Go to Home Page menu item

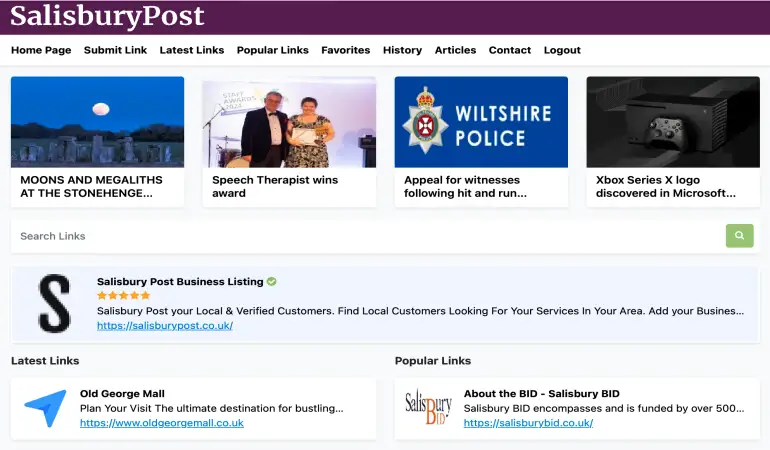pos(41,50)
